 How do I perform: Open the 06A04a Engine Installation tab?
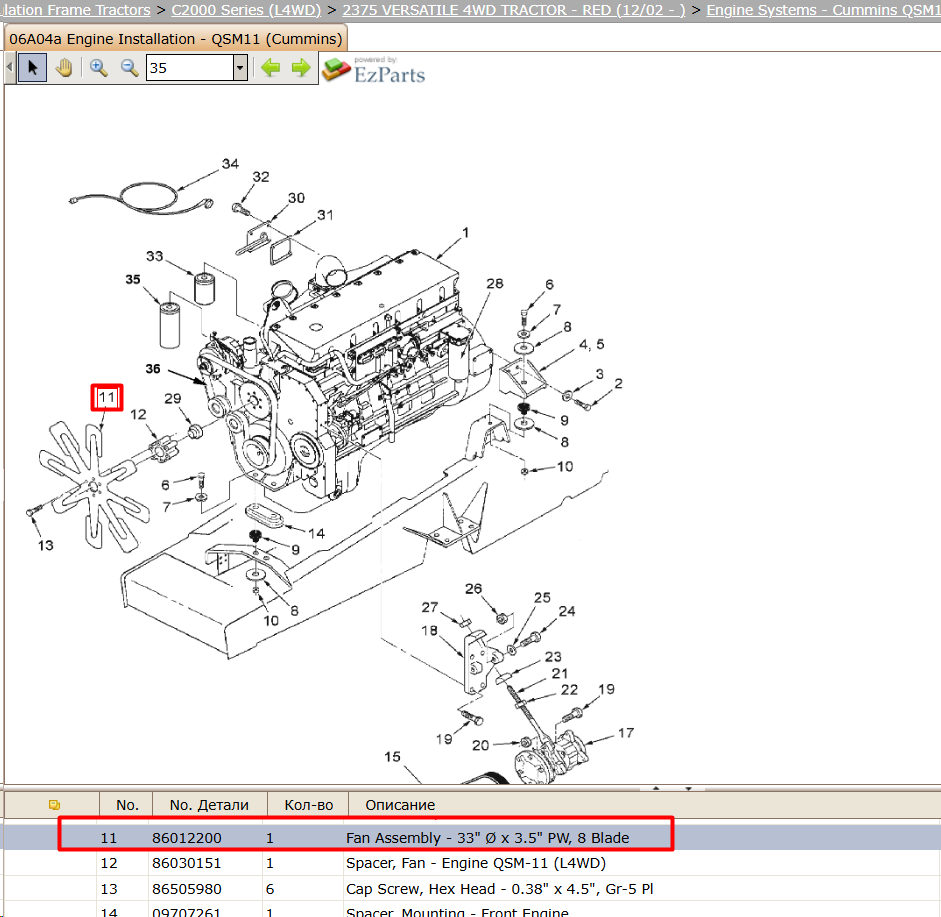[x=175, y=39]
